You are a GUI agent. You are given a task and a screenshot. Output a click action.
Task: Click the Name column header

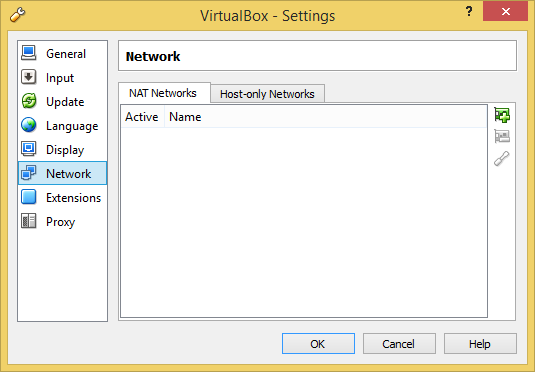point(326,117)
